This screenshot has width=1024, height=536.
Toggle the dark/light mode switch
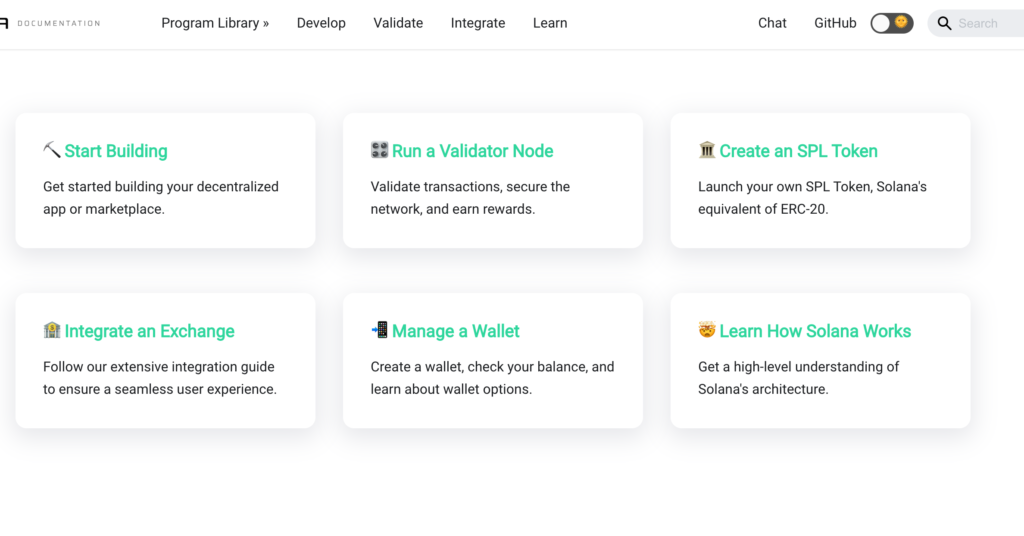[x=891, y=24]
